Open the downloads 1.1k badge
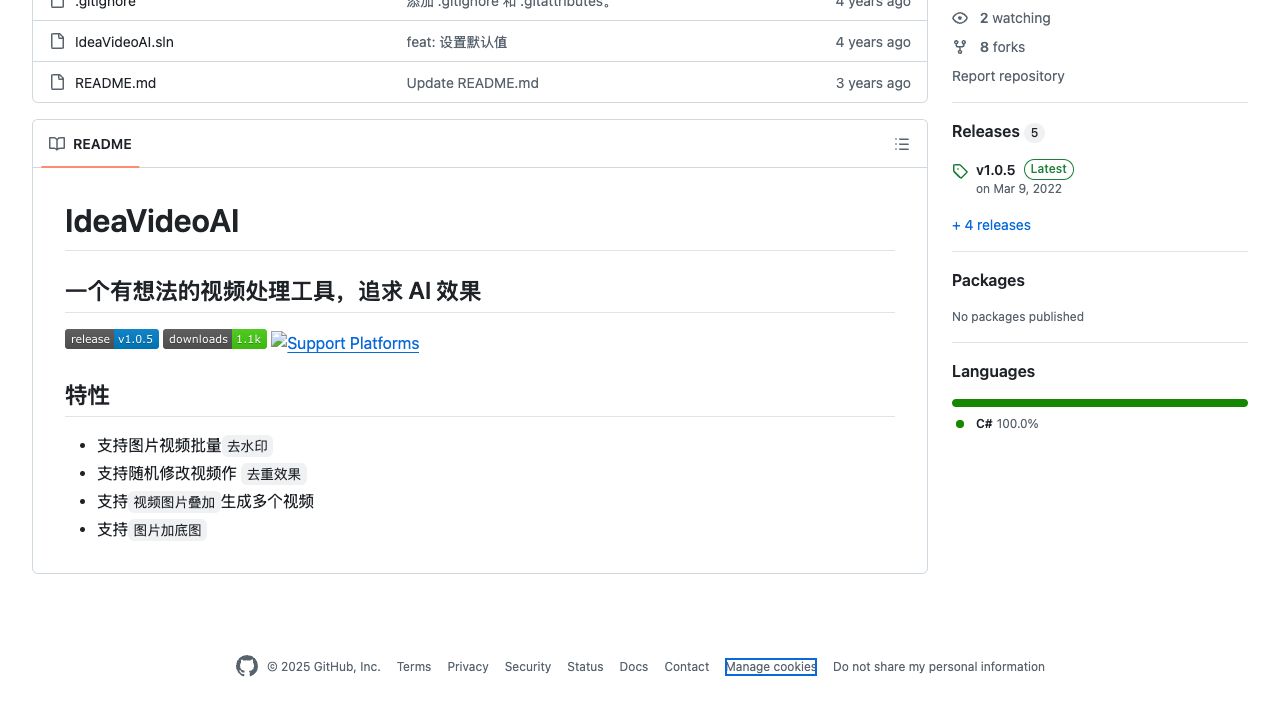The width and height of the screenshot is (1280, 720). pos(215,339)
